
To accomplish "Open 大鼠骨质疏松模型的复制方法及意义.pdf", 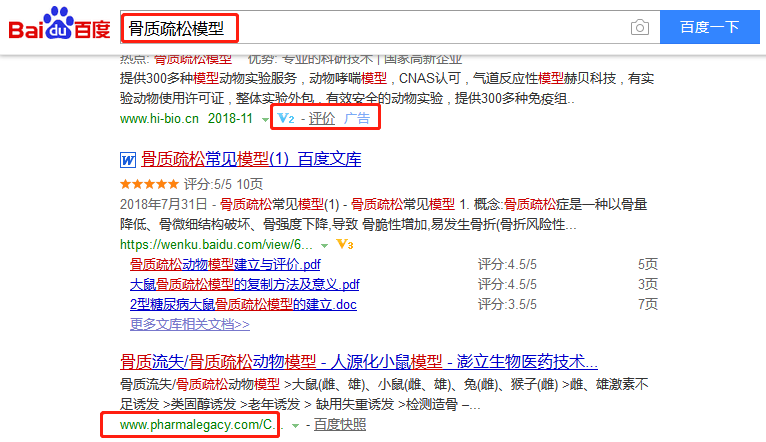I will 245,284.
